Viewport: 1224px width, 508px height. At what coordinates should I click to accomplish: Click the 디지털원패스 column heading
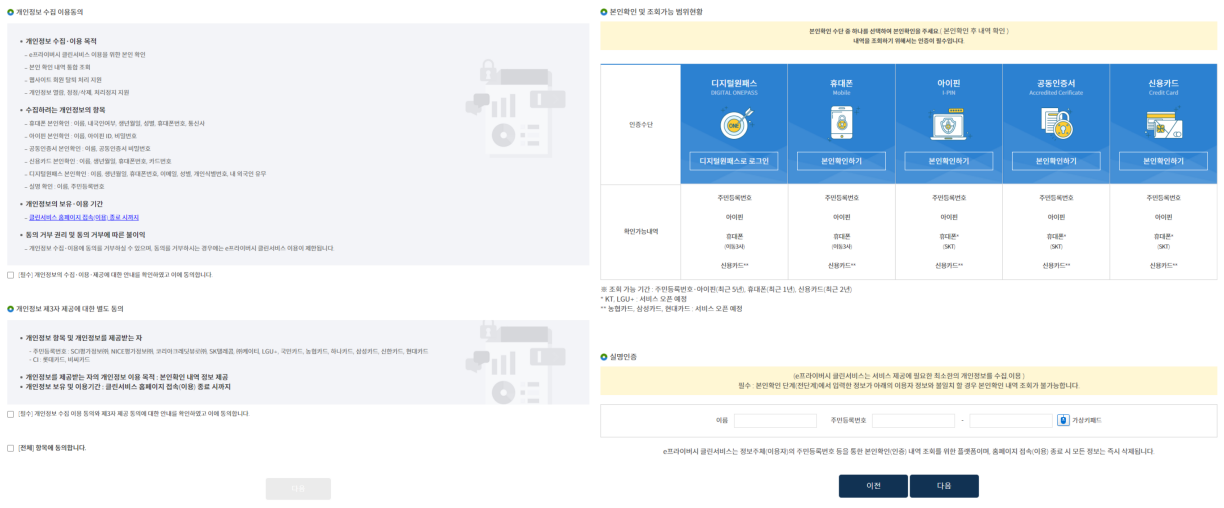click(733, 85)
